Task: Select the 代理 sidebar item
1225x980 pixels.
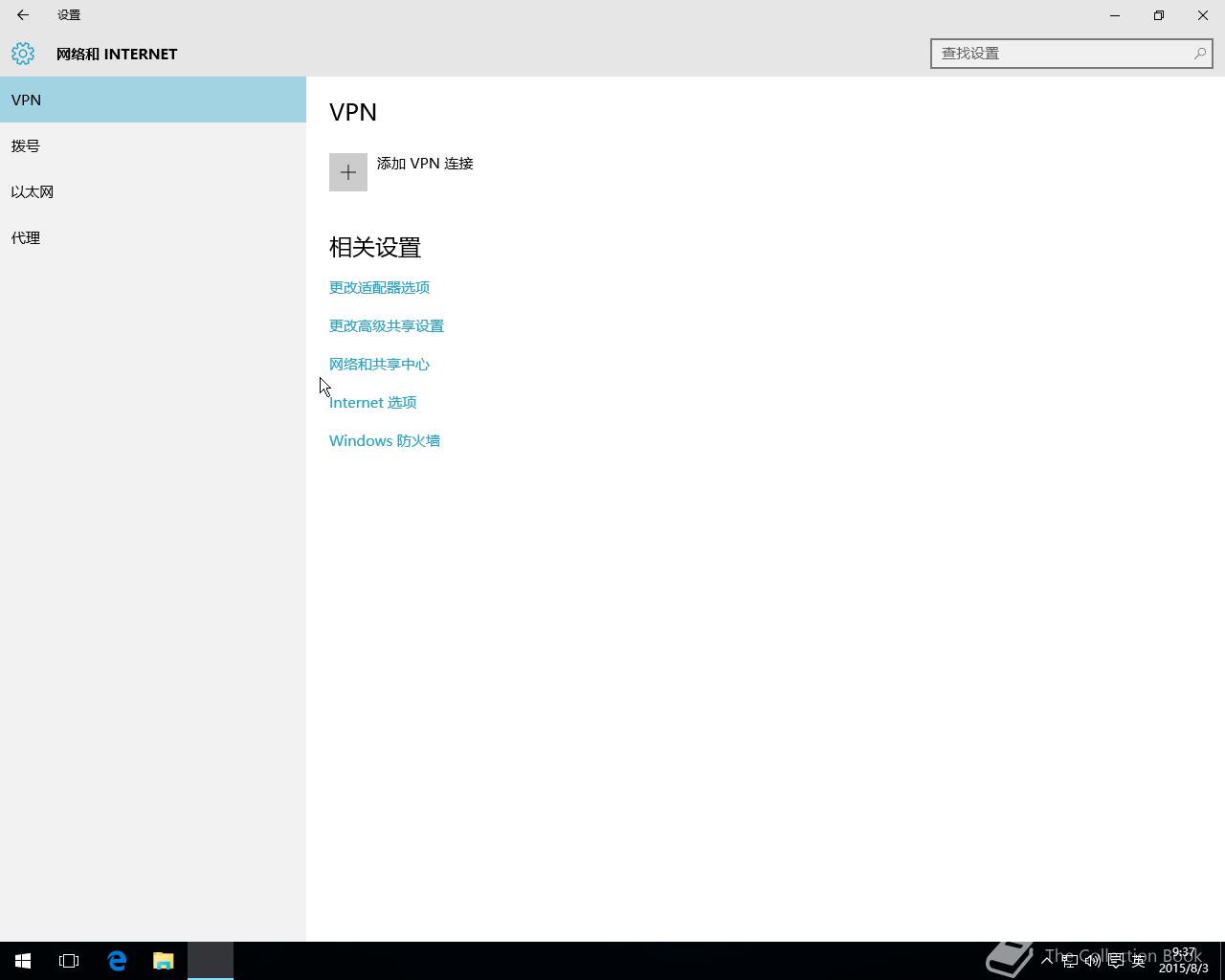Action: pos(153,237)
